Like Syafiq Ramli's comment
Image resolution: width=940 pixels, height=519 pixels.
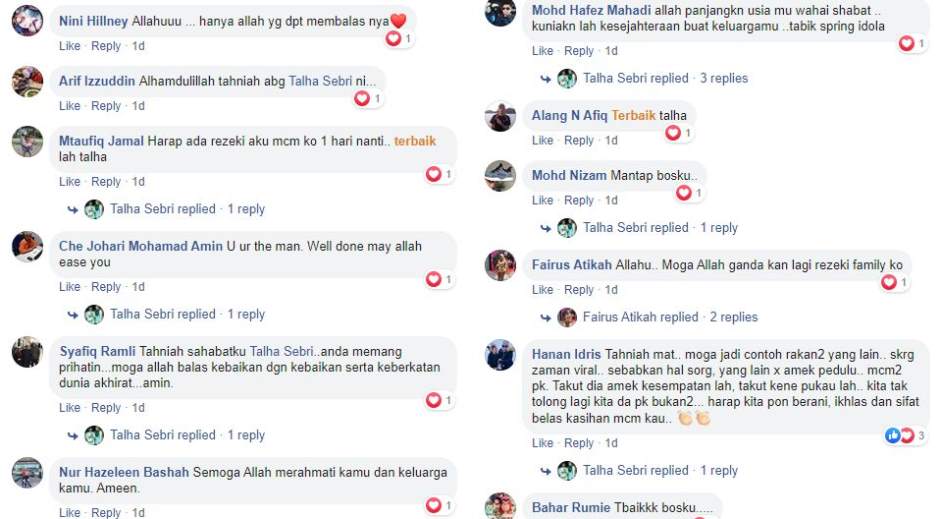[x=70, y=408]
